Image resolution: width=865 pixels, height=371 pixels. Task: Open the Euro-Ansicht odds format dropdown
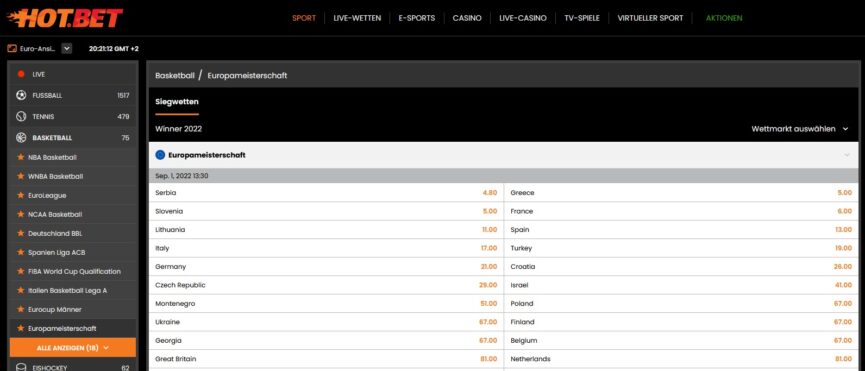(x=67, y=49)
